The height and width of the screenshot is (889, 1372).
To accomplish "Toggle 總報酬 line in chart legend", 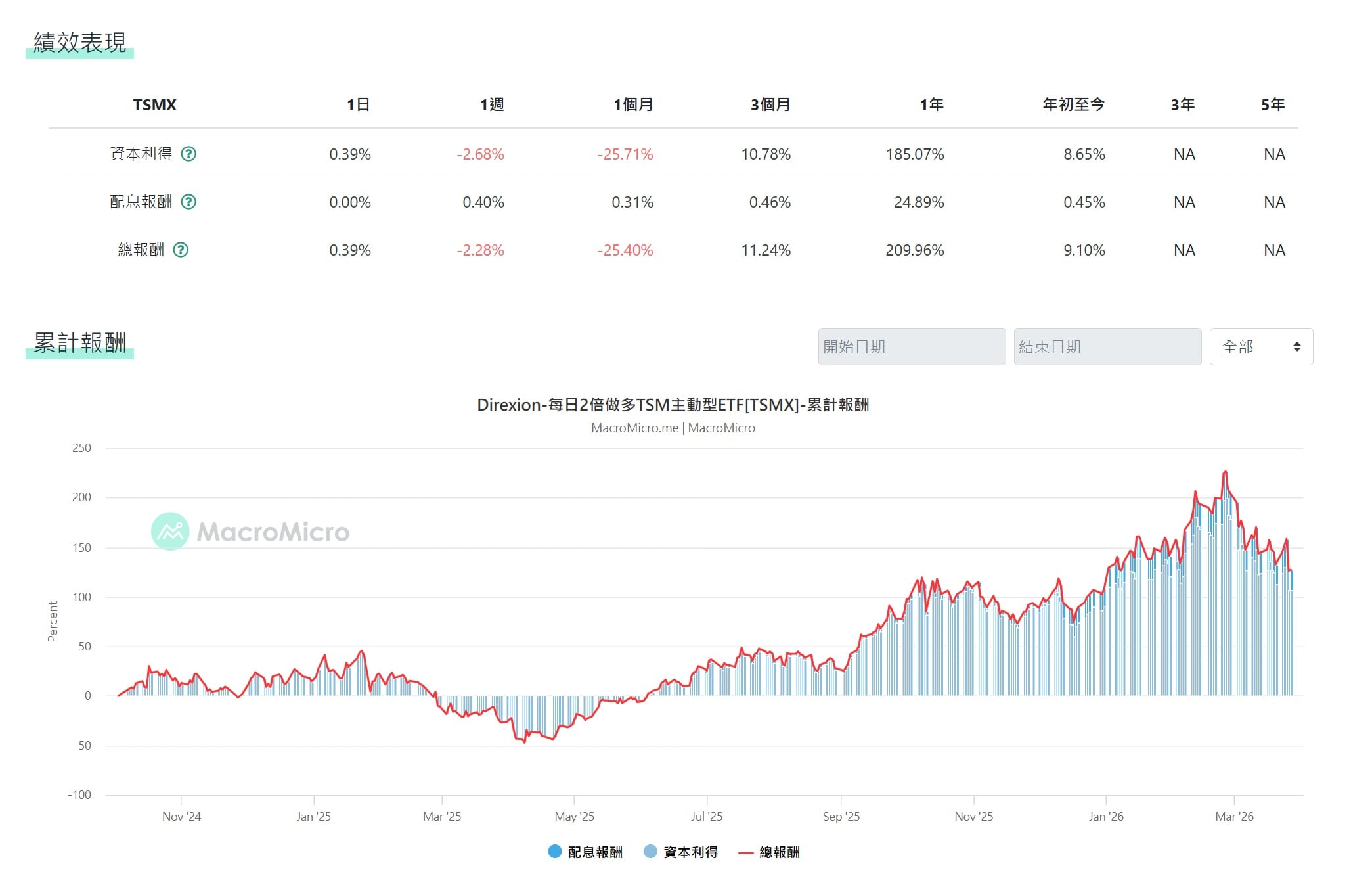I will 779,852.
